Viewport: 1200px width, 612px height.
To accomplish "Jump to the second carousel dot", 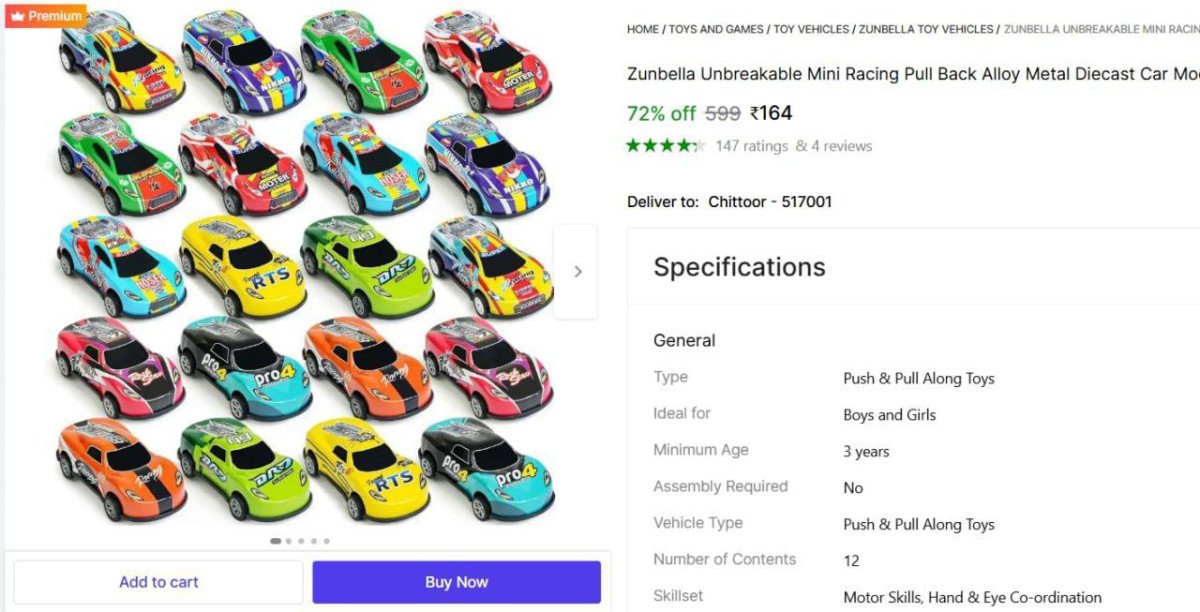I will pos(289,541).
